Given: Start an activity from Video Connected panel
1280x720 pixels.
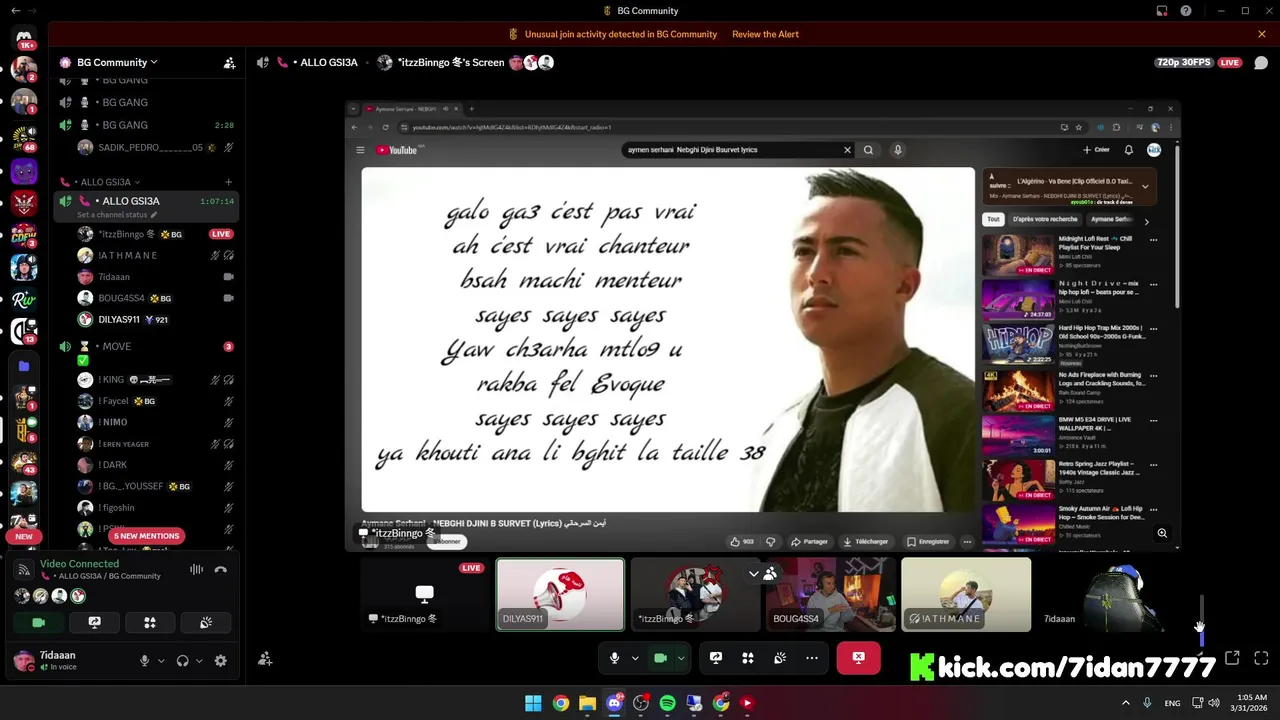Looking at the screenshot, I should click(150, 622).
